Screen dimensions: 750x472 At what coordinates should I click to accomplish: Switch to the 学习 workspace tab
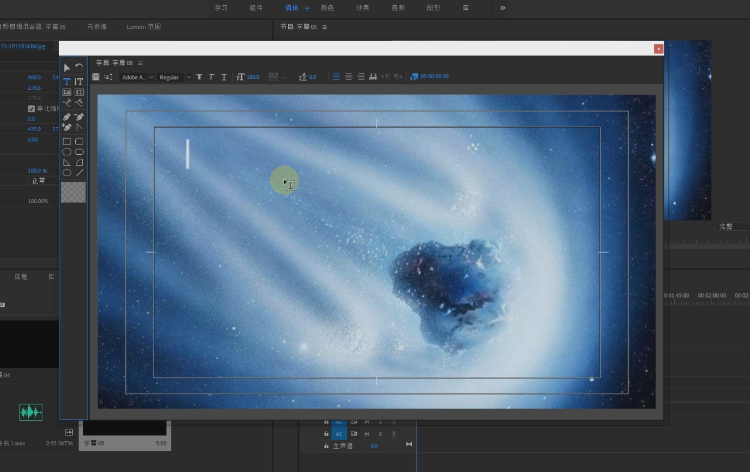pos(221,7)
